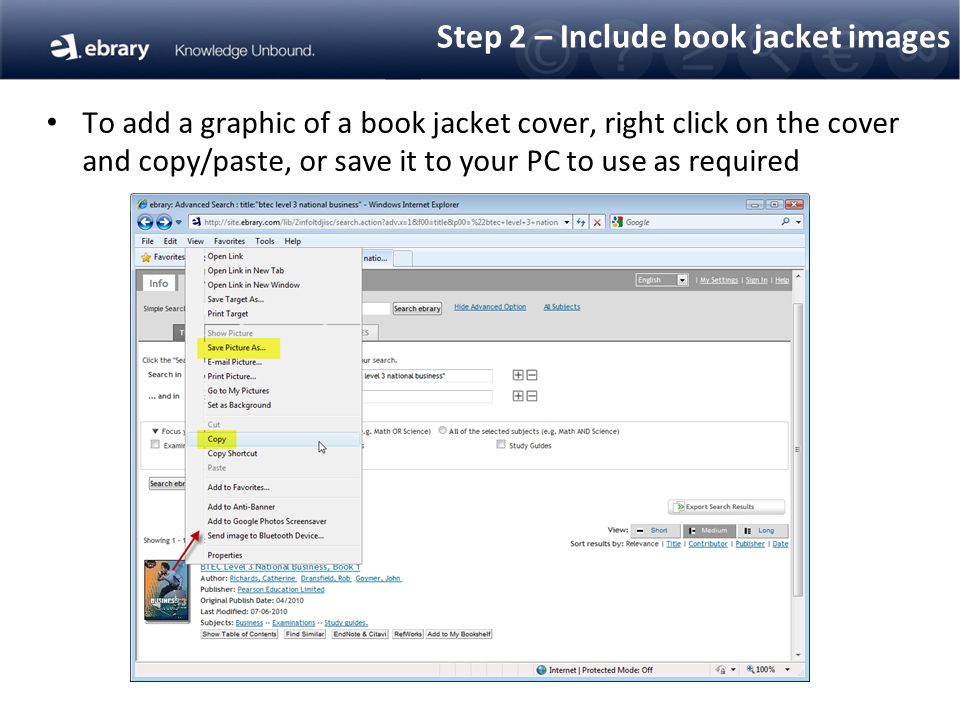This screenshot has width=960, height=720.
Task: Click the Show Table of Contents button
Action: [239, 634]
